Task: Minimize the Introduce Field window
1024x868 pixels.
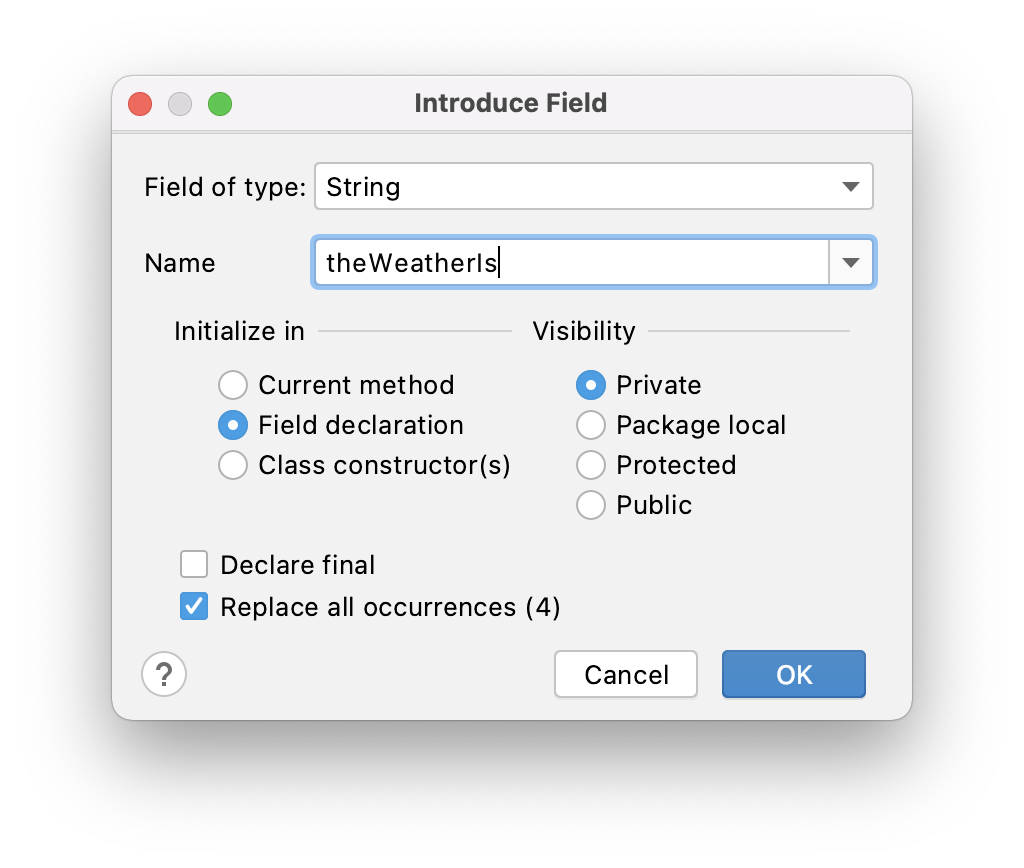Action: click(180, 104)
